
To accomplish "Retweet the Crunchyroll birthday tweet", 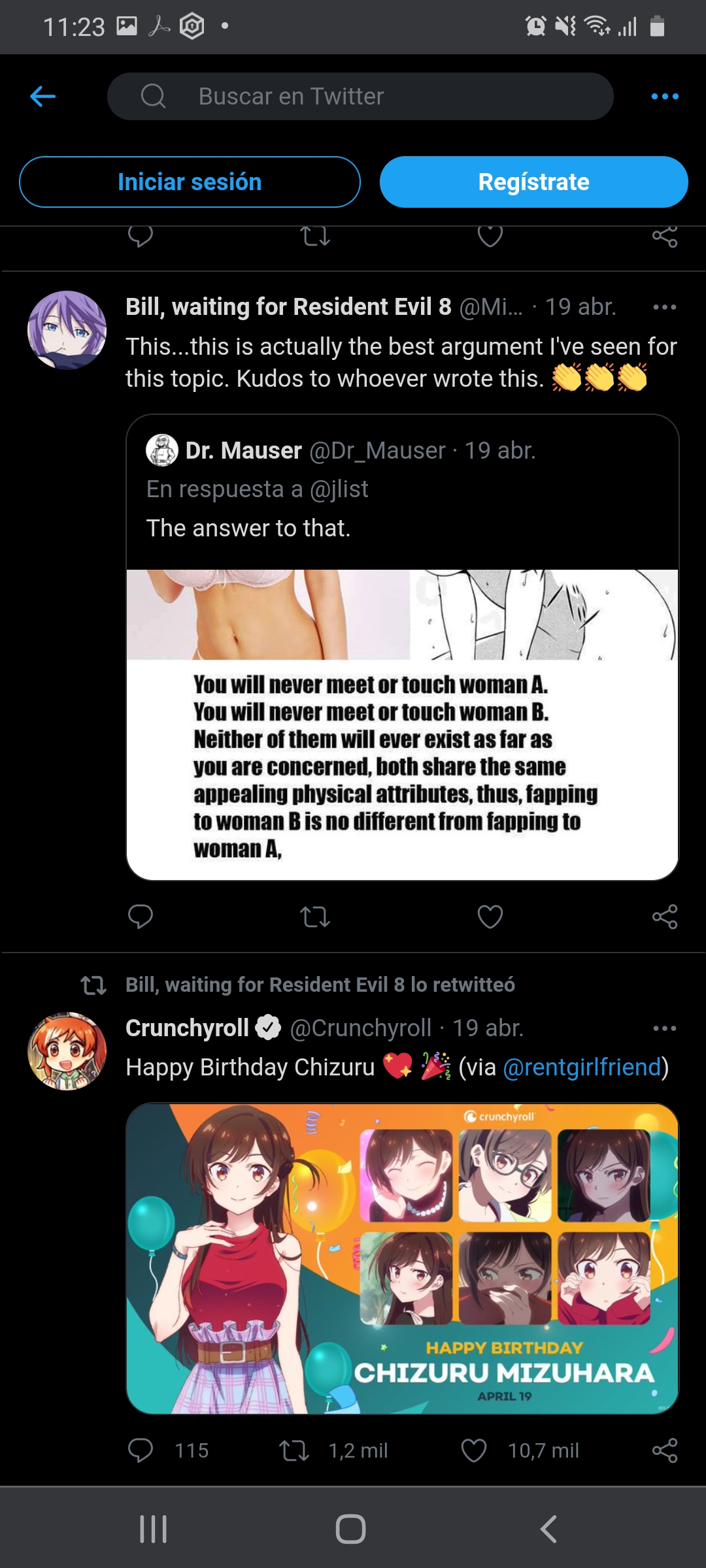I will click(294, 1450).
